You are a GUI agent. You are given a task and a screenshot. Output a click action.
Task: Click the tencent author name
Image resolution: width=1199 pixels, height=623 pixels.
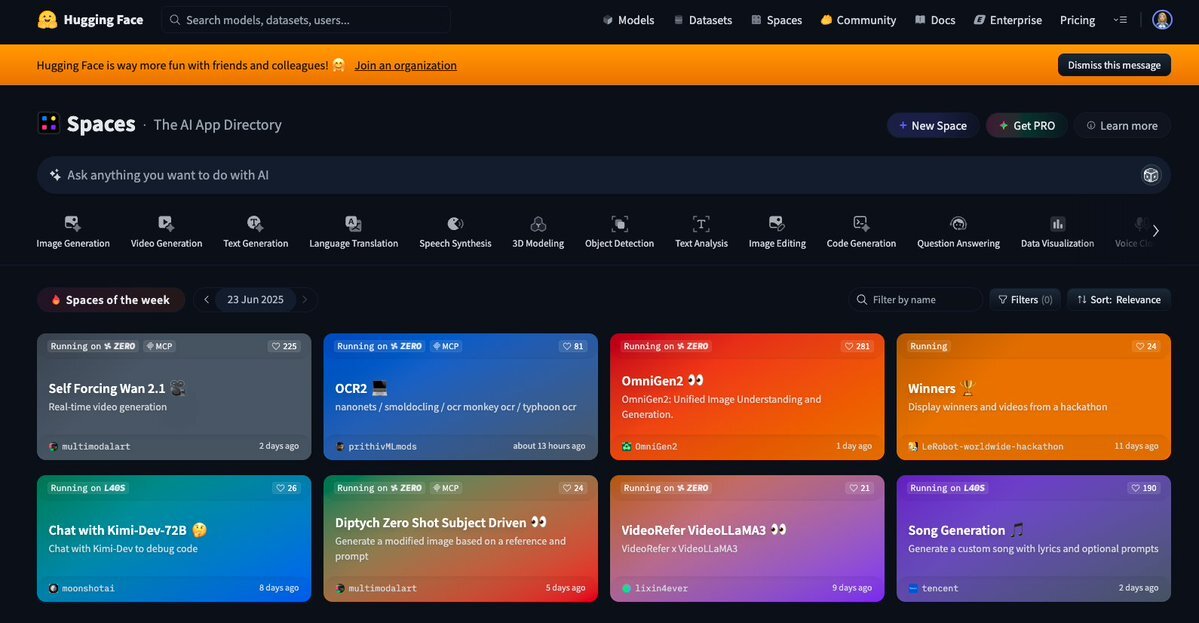coord(940,589)
